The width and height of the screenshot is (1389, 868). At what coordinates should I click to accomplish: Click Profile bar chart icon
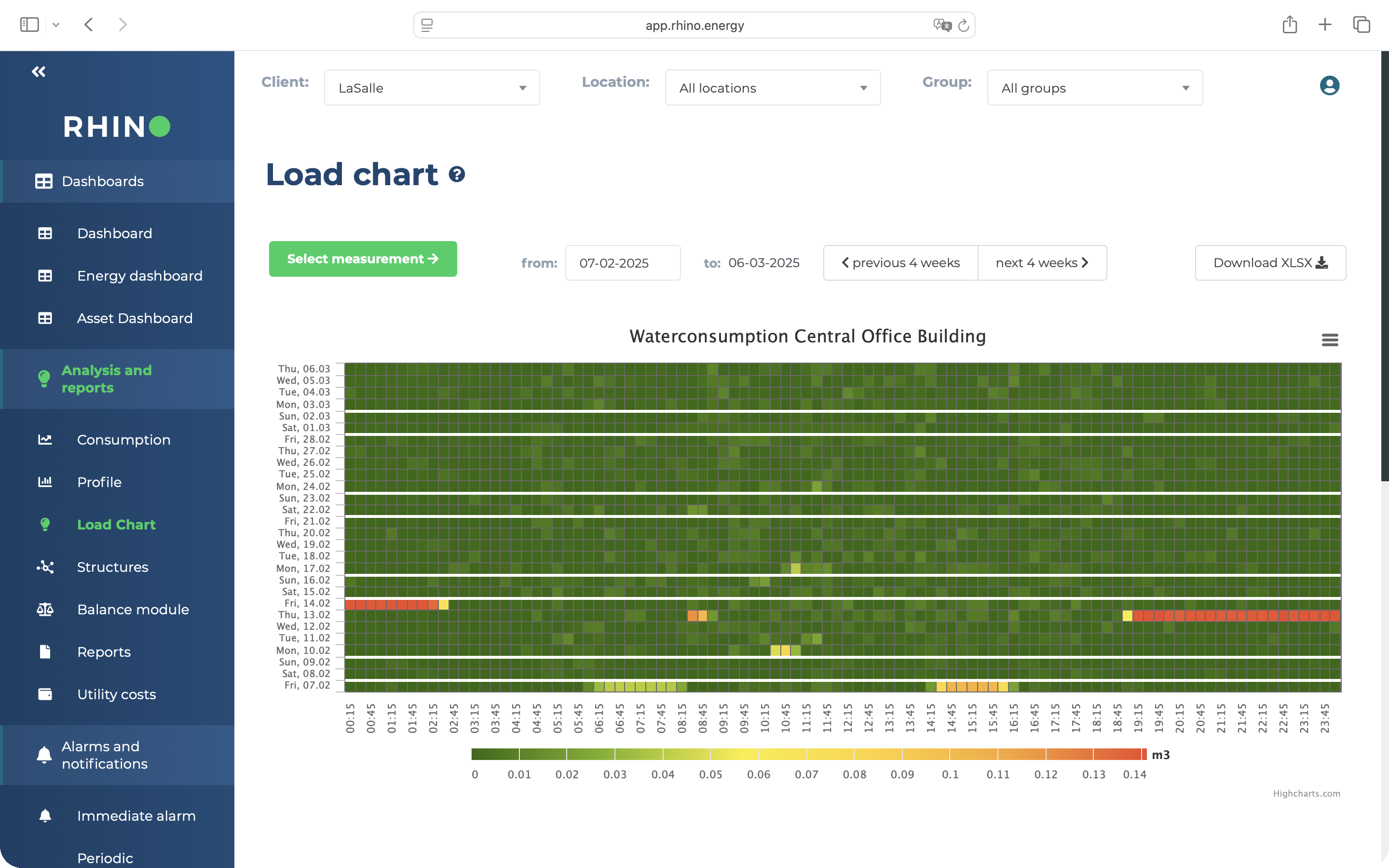click(45, 482)
